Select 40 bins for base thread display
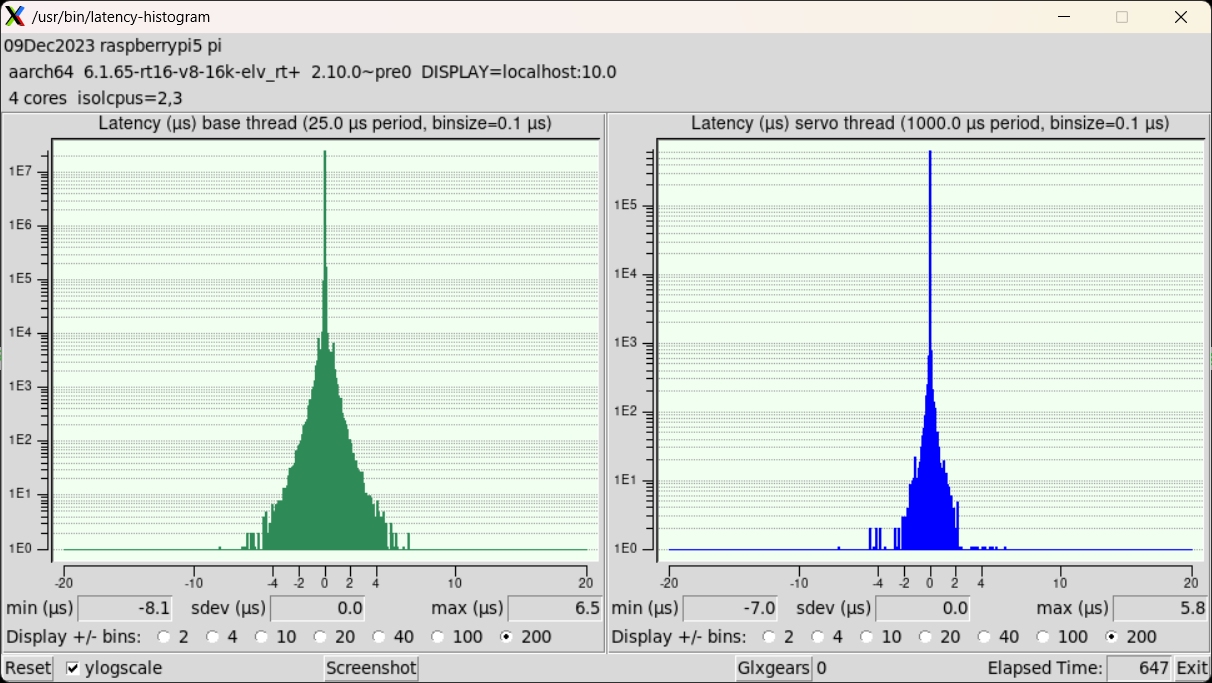 click(x=380, y=636)
